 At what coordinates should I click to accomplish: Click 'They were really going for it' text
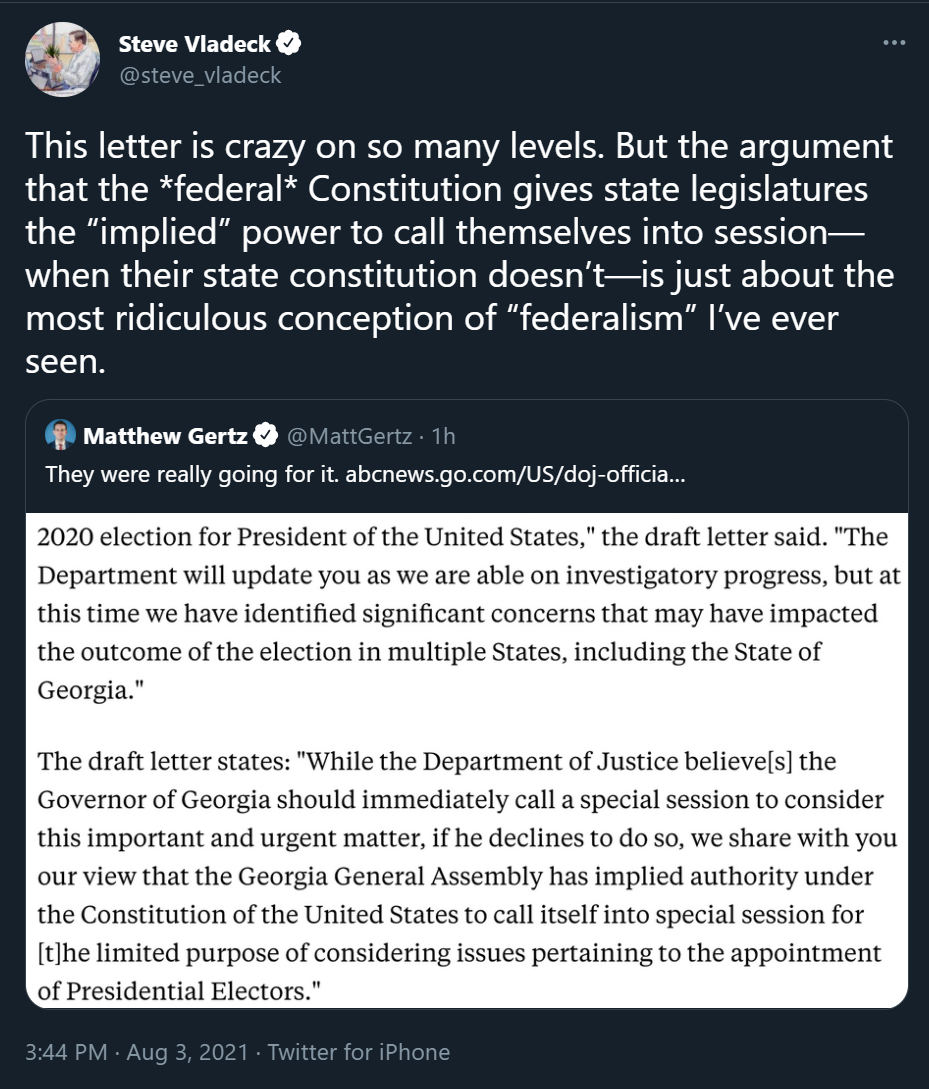pyautogui.click(x=192, y=474)
